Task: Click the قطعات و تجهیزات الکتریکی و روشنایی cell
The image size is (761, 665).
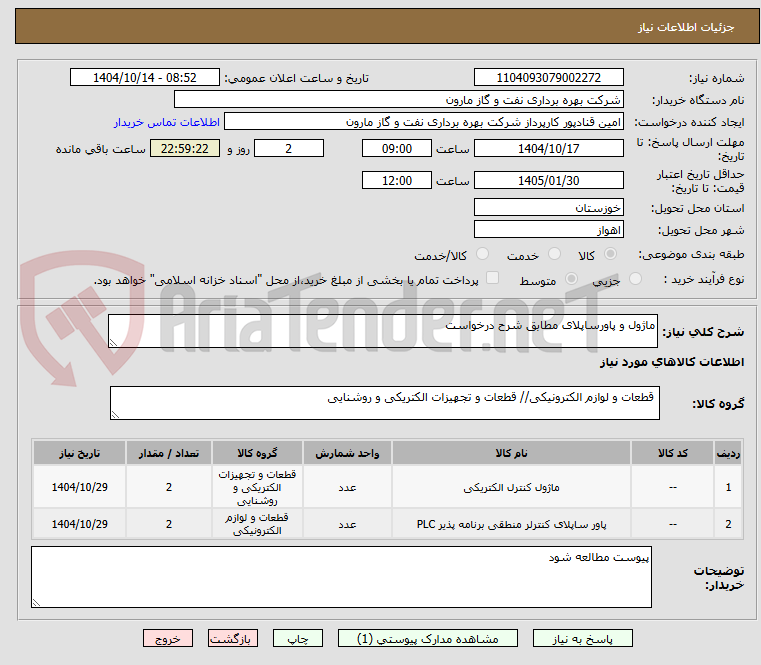Action: pos(257,487)
